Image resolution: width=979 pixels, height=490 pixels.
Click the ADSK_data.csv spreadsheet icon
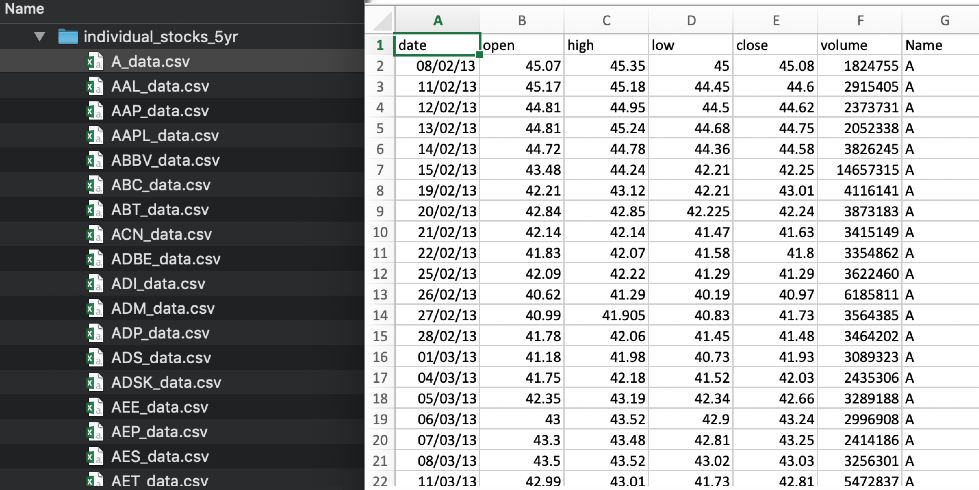click(x=95, y=383)
